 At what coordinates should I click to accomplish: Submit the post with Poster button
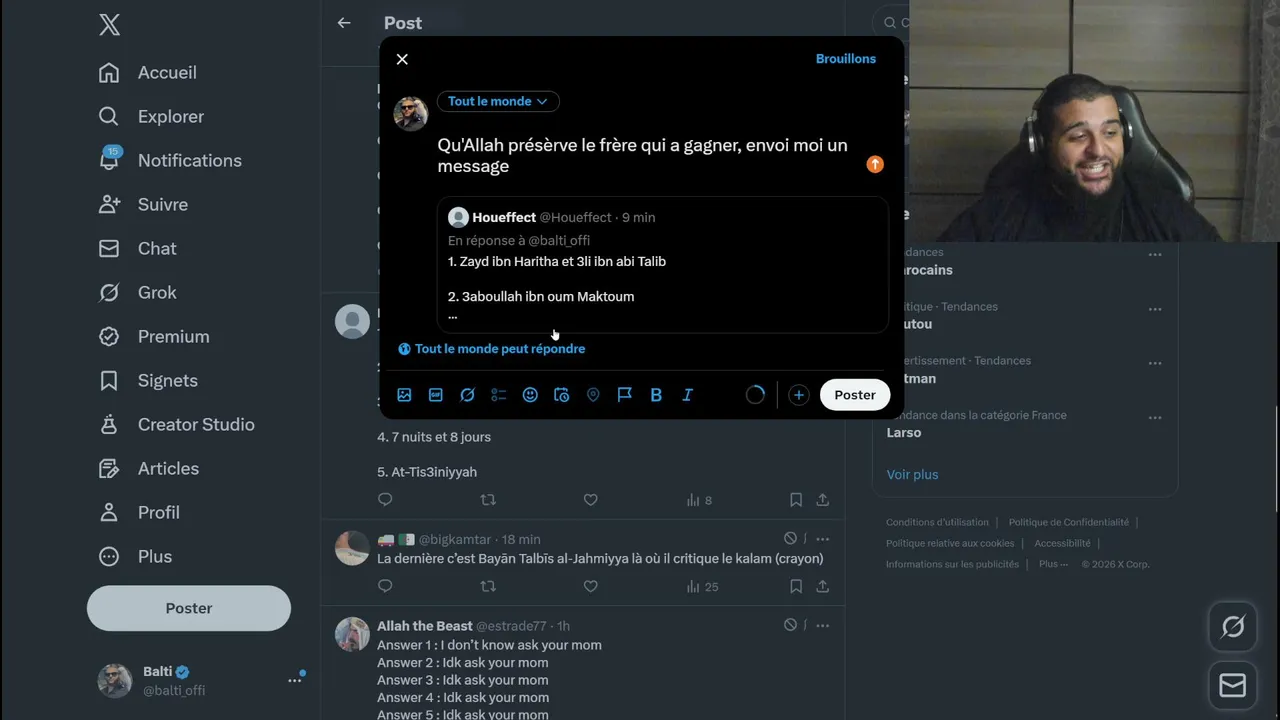(x=855, y=395)
